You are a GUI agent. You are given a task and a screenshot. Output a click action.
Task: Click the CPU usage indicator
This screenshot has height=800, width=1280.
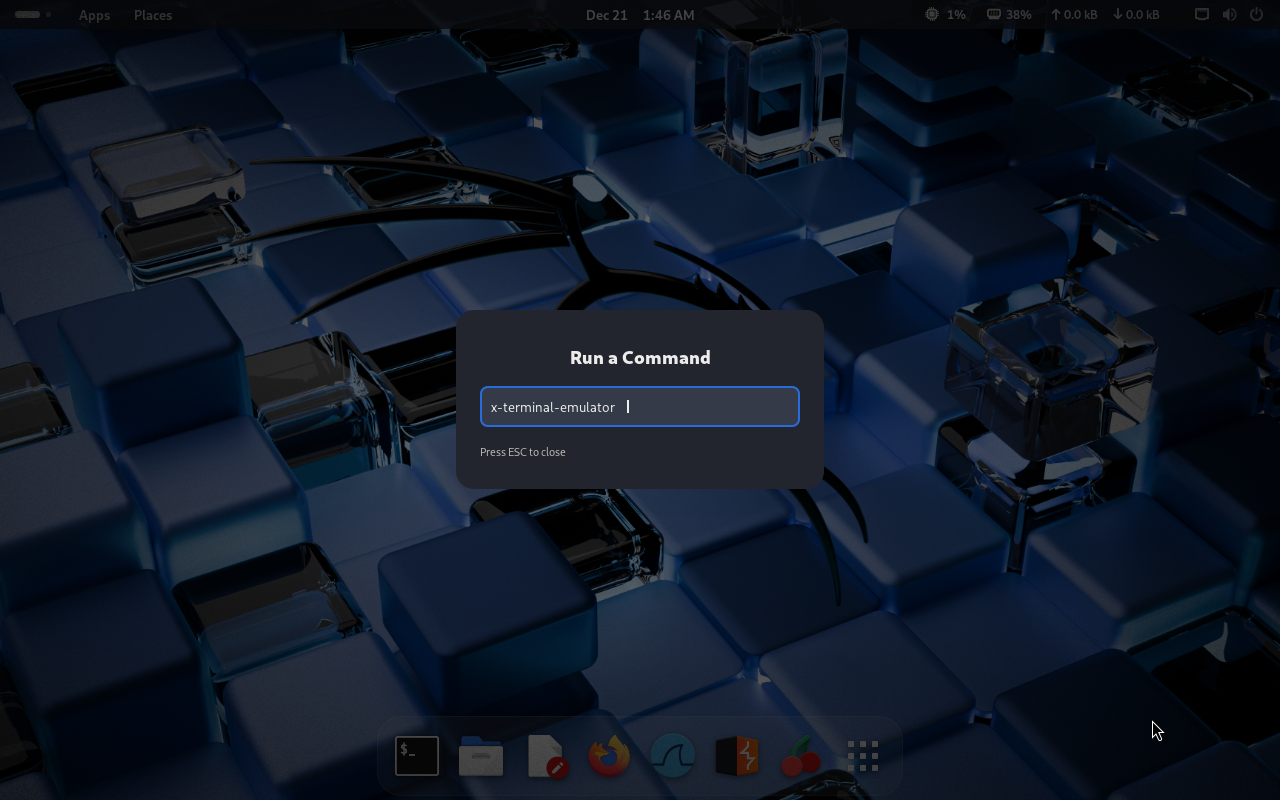945,15
